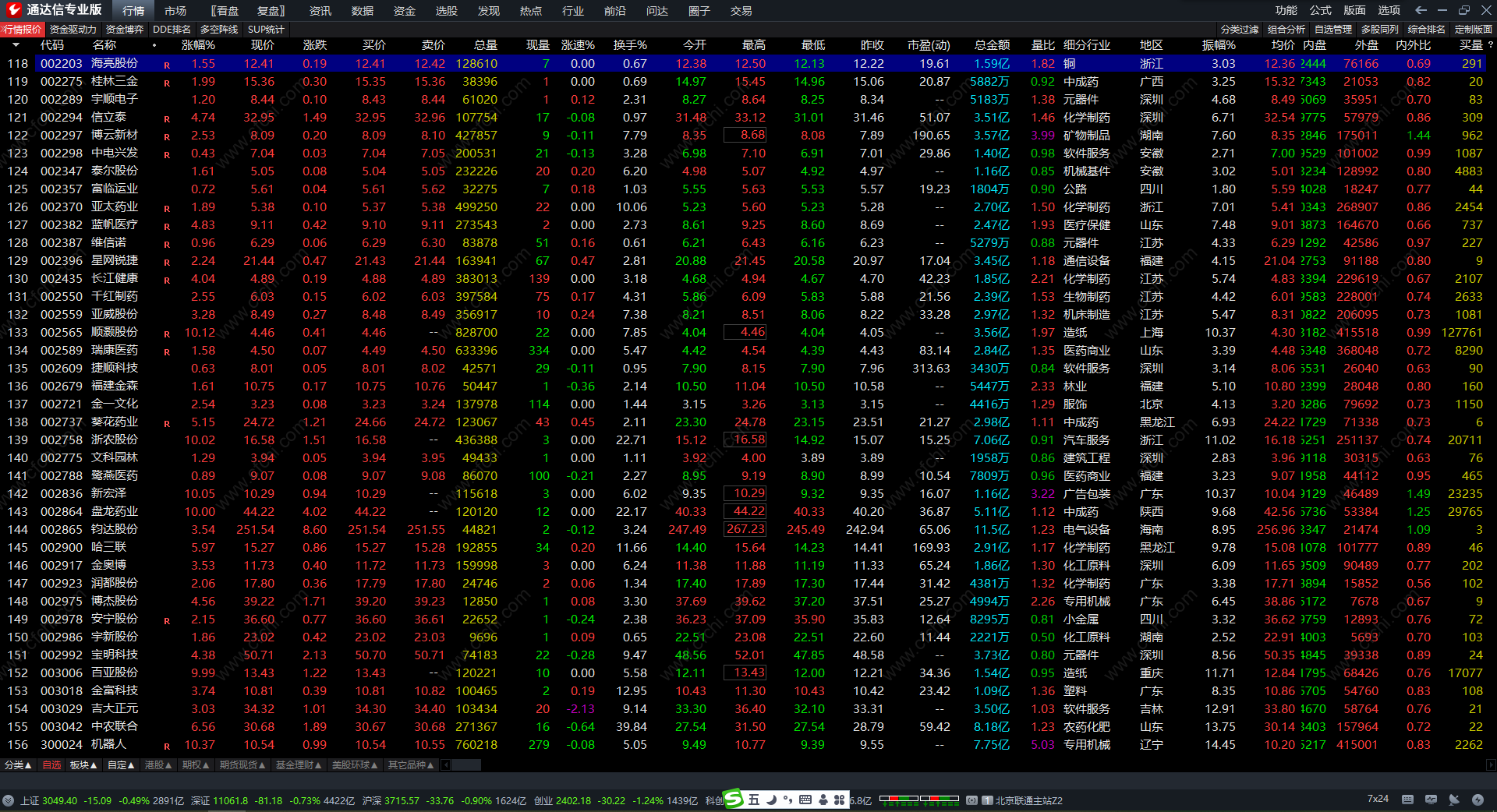Click the Sogou S input method icon
Screen dimensions: 1497x812
coord(734,799)
